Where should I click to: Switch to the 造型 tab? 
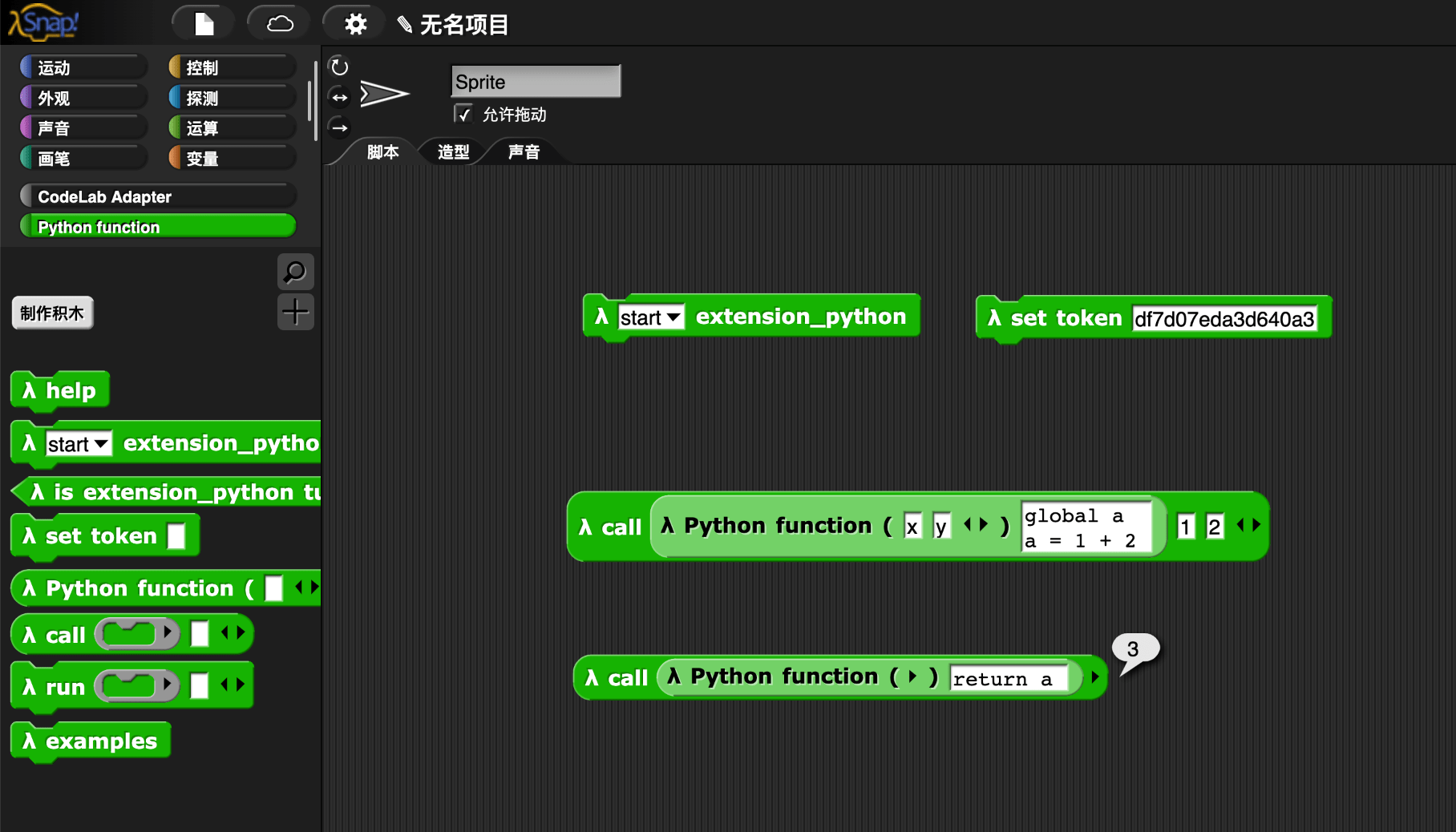tap(451, 151)
